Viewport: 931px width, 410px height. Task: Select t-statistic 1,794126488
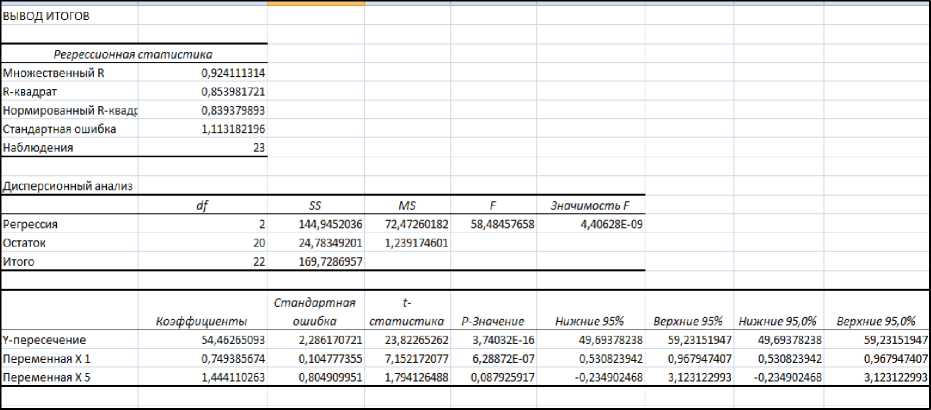coord(417,377)
